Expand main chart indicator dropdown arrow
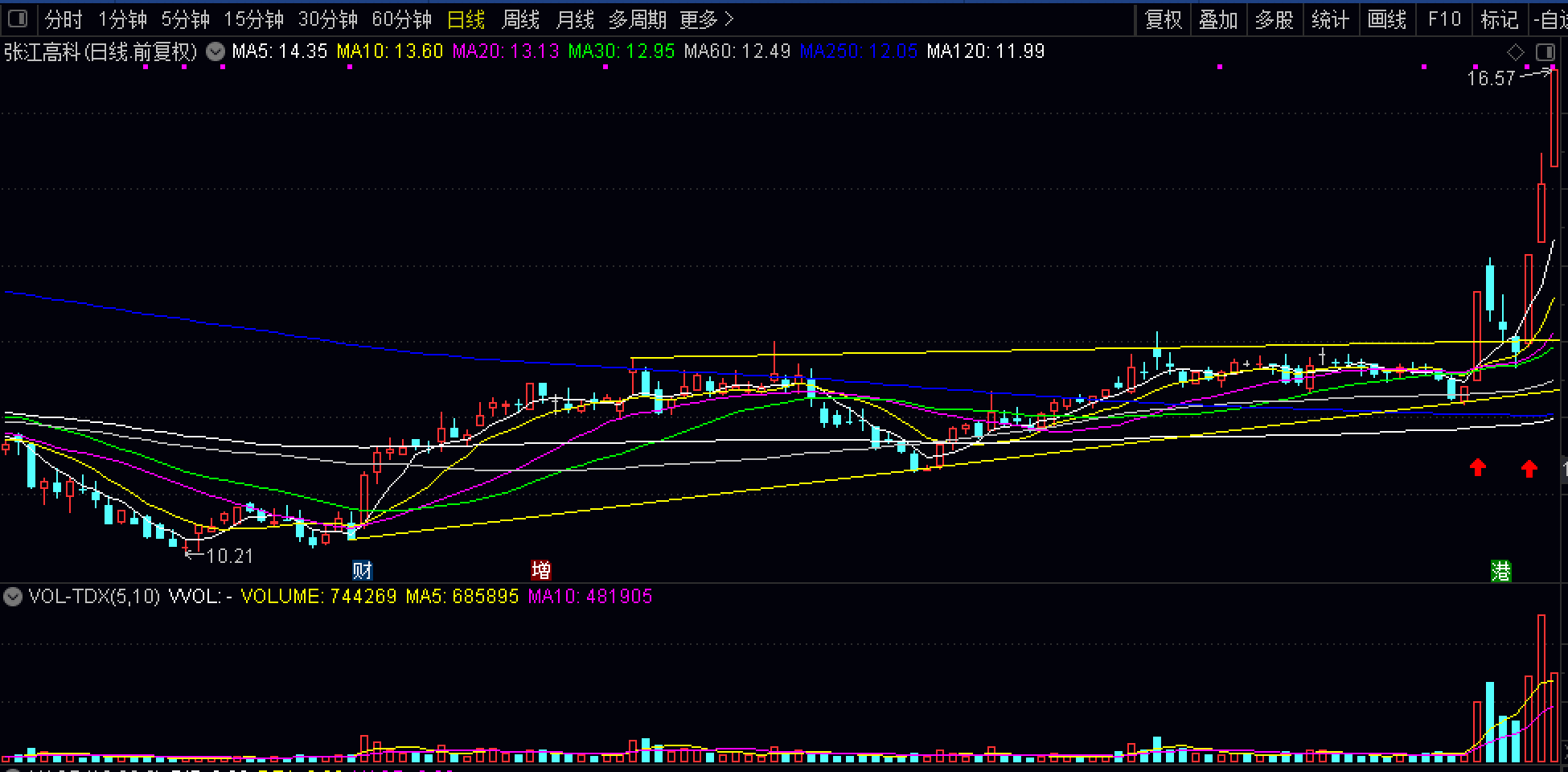This screenshot has width=1568, height=772. click(x=215, y=52)
